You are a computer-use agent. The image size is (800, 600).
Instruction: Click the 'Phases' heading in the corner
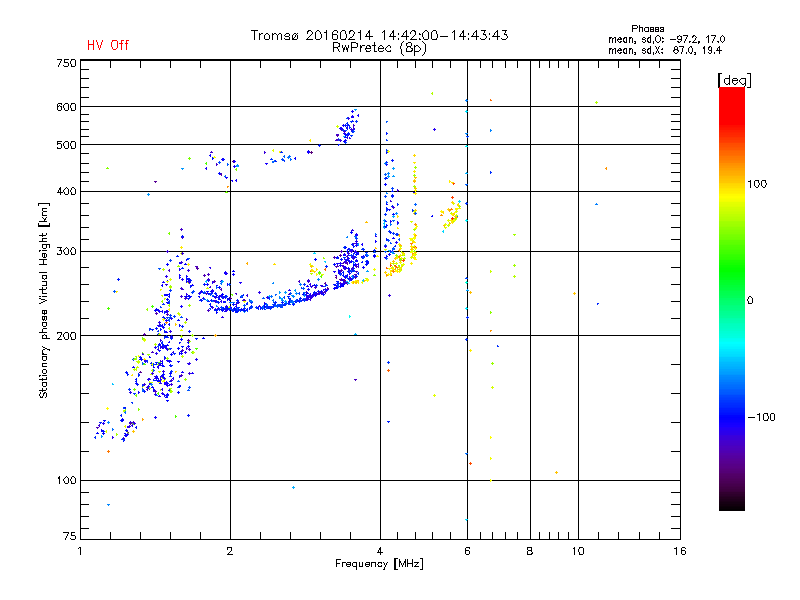pos(647,29)
